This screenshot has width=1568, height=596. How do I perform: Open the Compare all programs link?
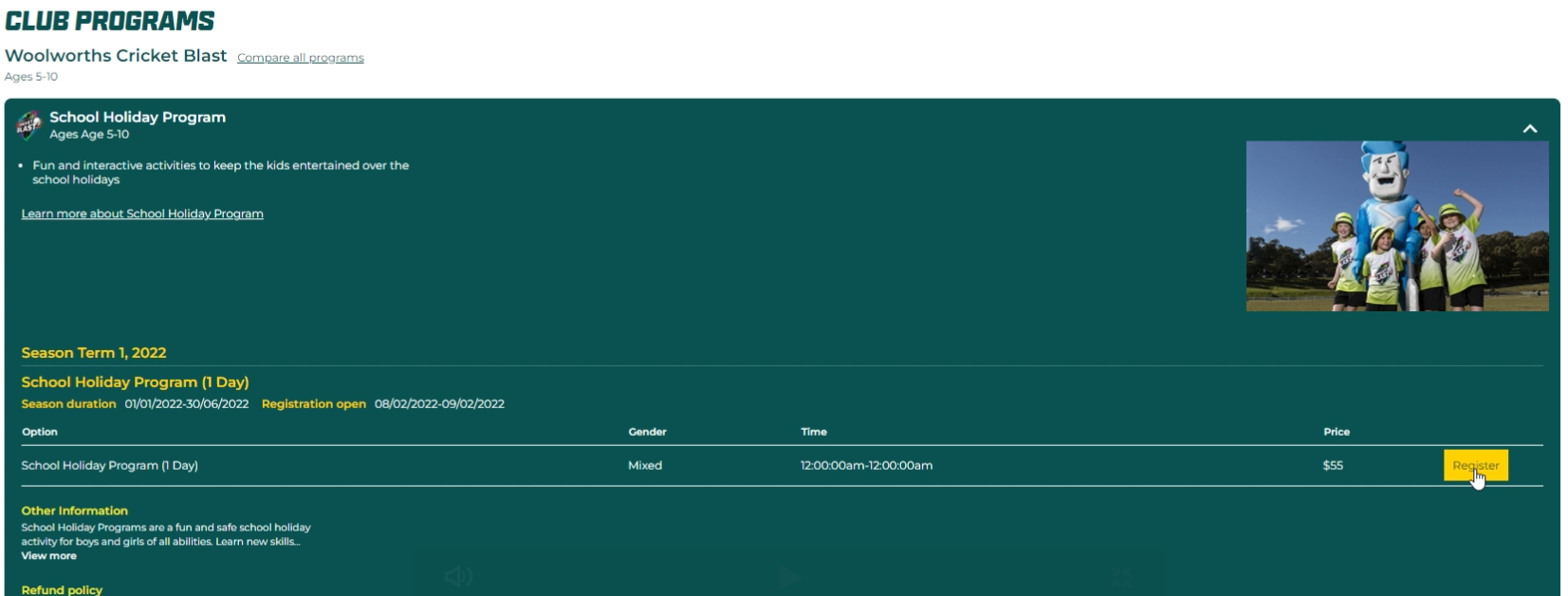tap(300, 58)
